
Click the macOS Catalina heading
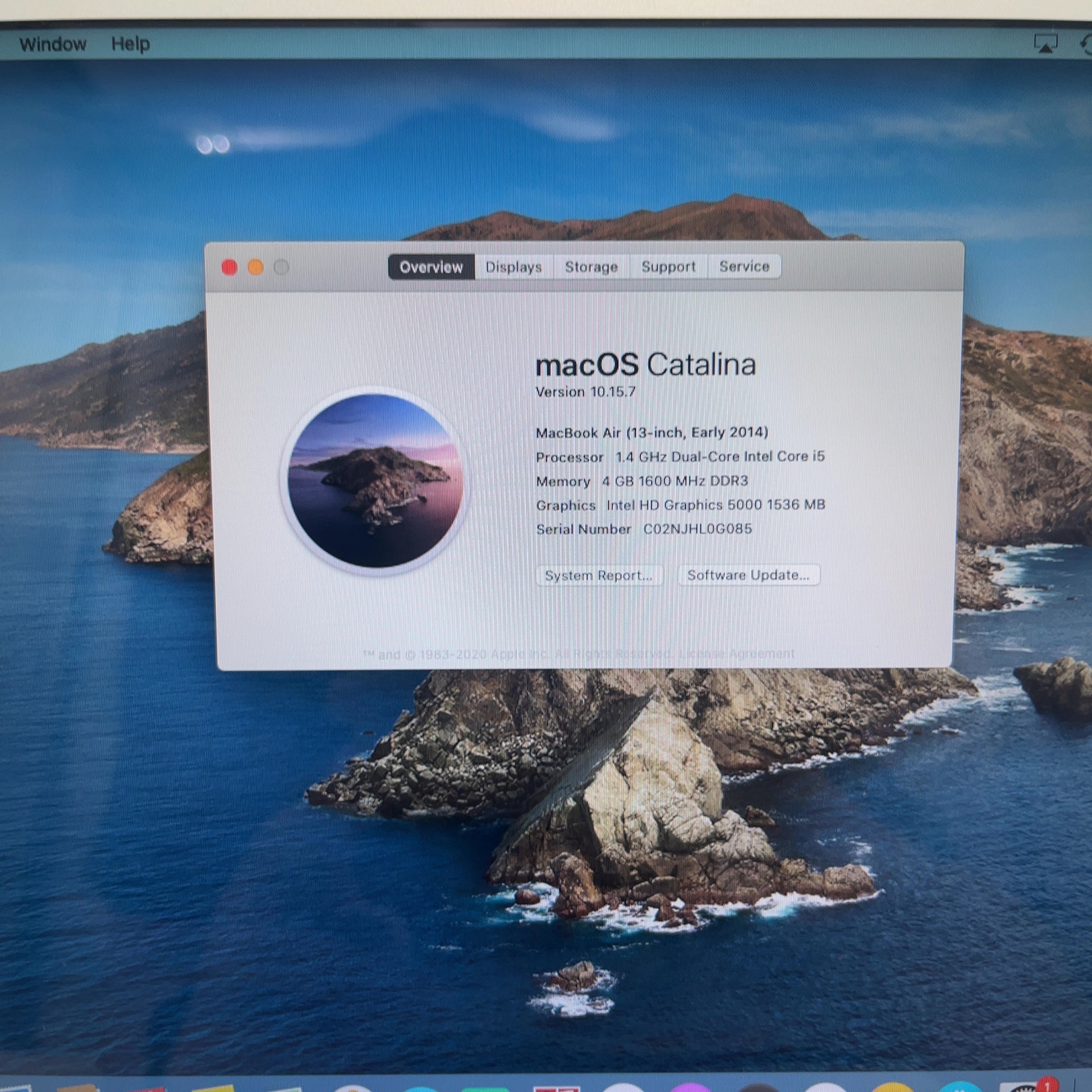pyautogui.click(x=645, y=365)
